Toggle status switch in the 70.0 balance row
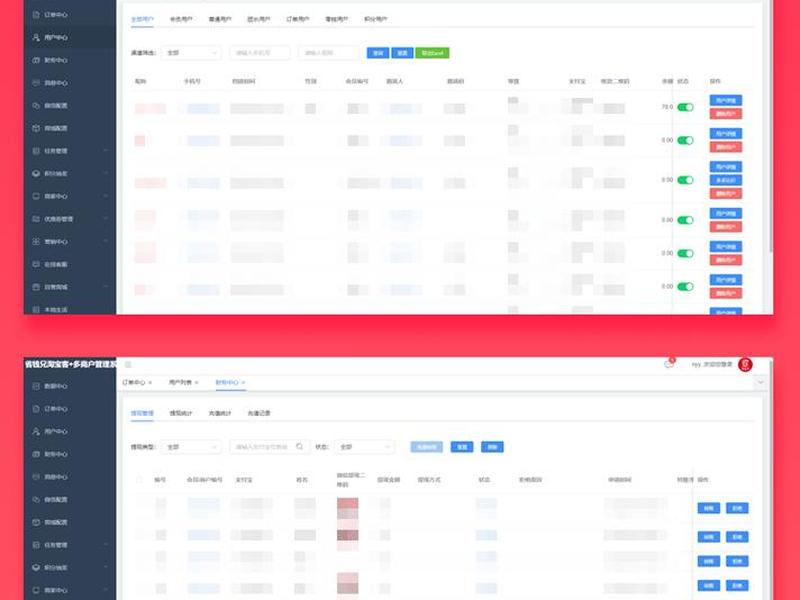 click(x=685, y=107)
